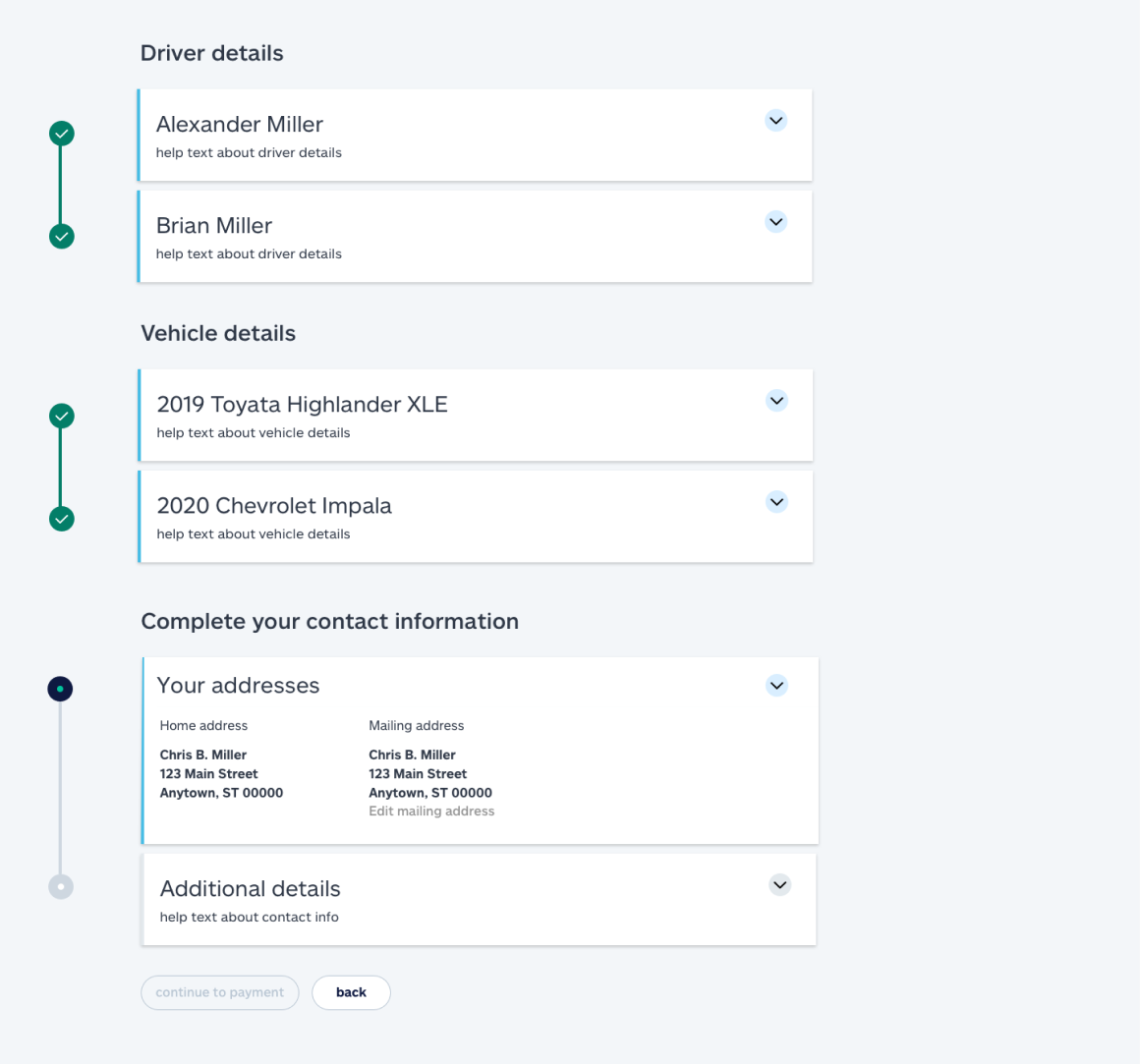Expand the Brian Miller driver card
The image size is (1140, 1064).
(776, 222)
